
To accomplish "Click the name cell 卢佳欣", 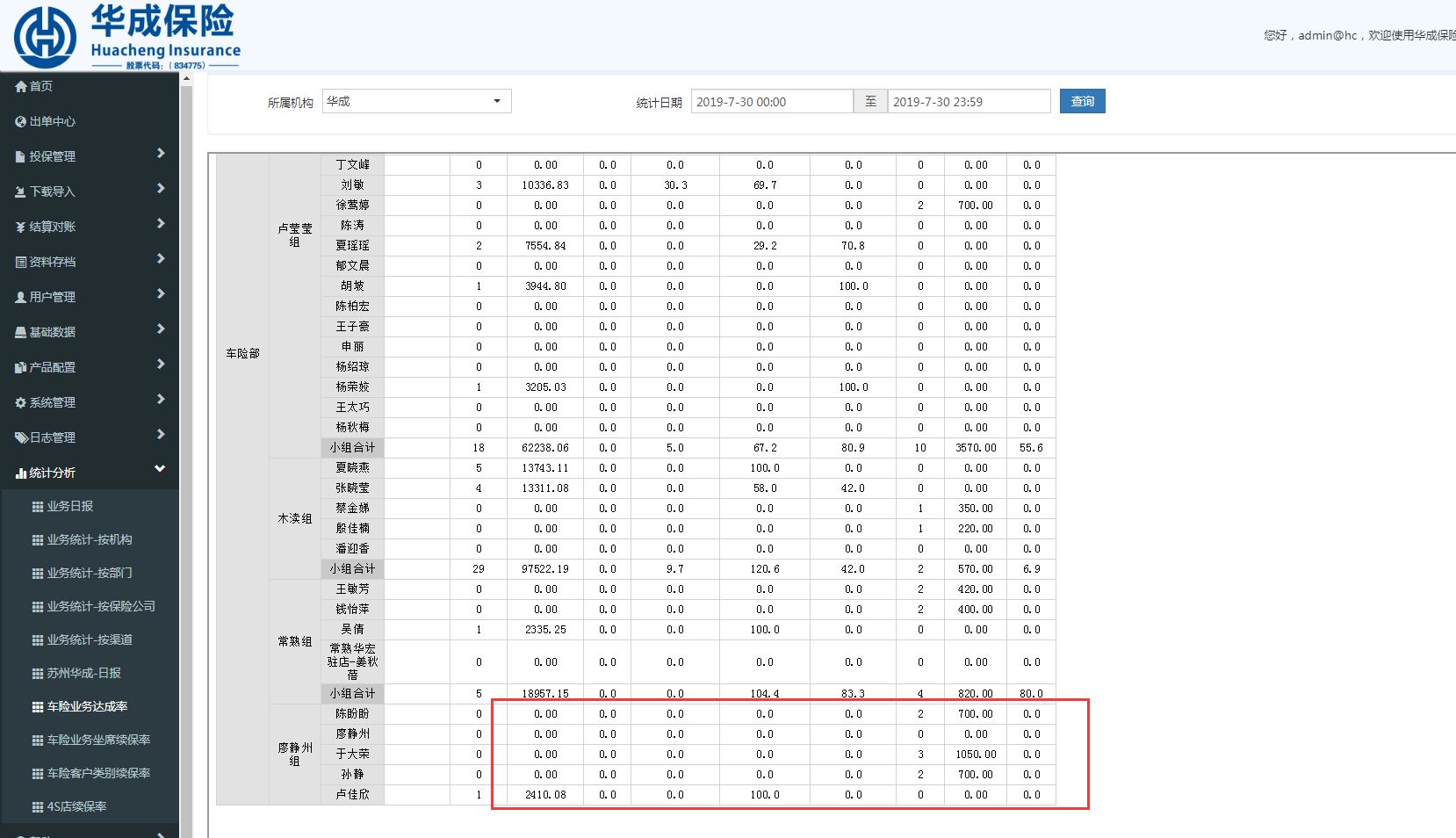I will [352, 795].
